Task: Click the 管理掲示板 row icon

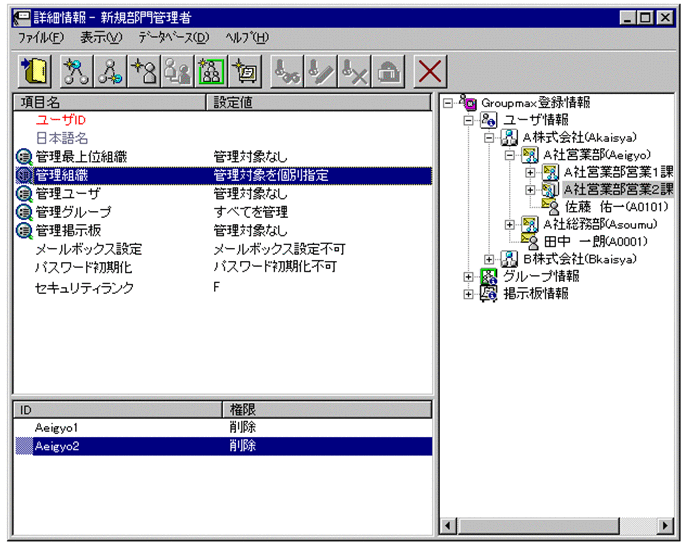Action: click(x=24, y=231)
